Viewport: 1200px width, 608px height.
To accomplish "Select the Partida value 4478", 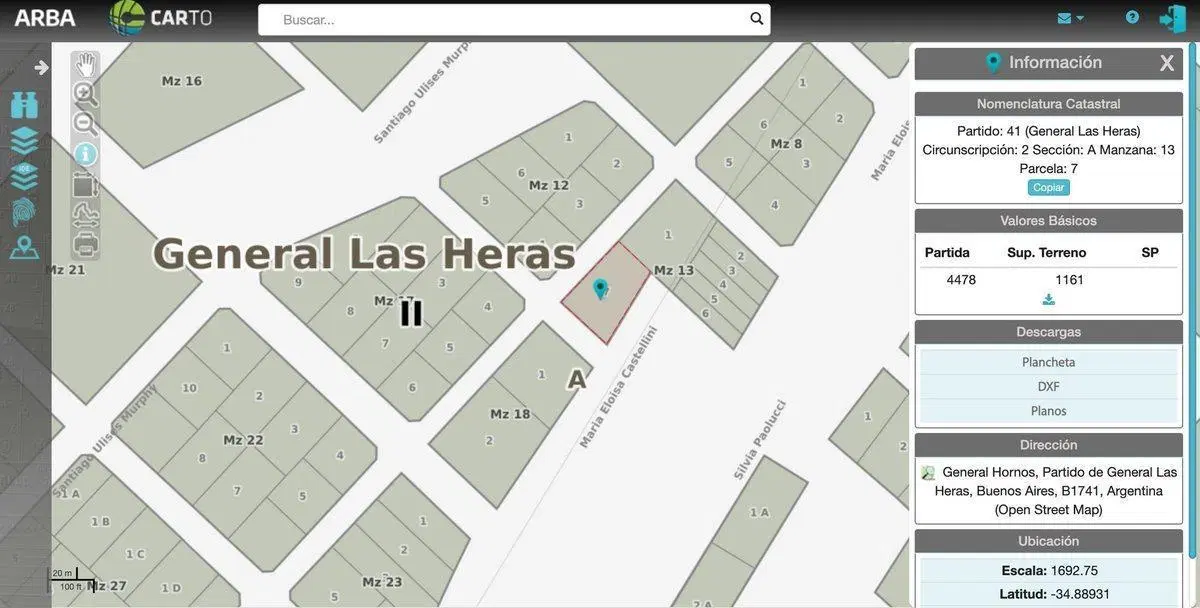I will tap(961, 280).
